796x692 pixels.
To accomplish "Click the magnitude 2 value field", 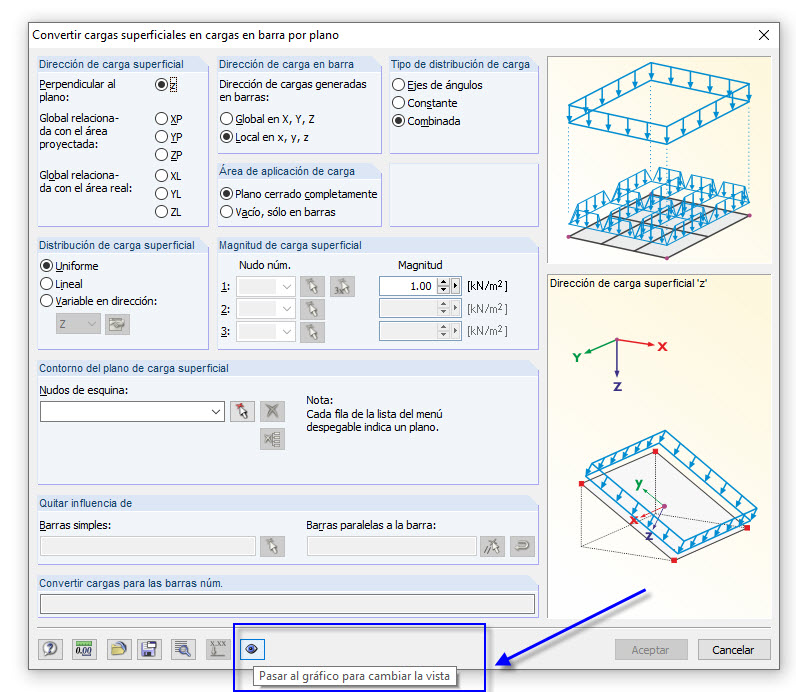I will (409, 308).
